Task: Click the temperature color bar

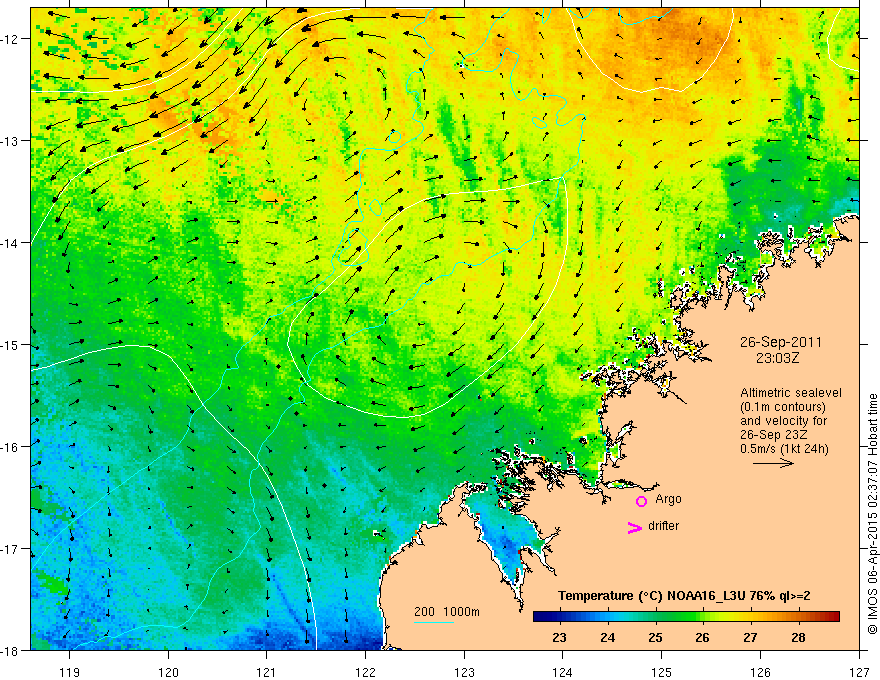Action: [686, 616]
